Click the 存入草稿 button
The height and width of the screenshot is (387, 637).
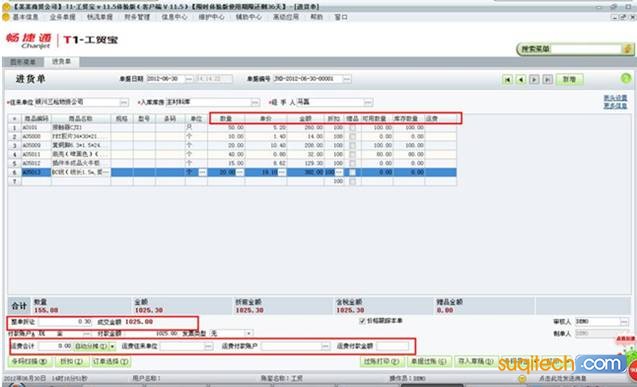pyautogui.click(x=475, y=361)
